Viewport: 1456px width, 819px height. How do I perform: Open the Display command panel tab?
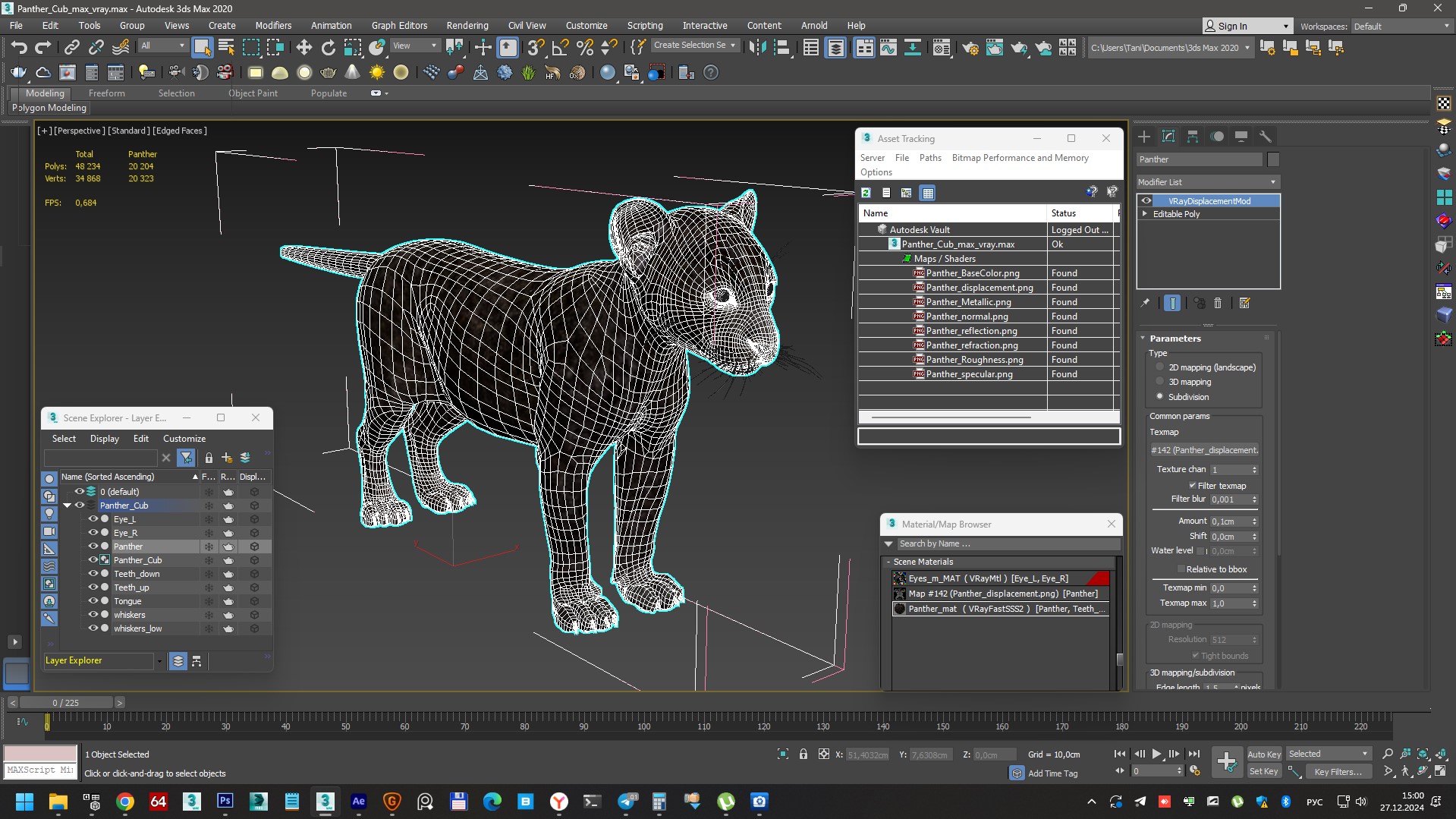point(1241,137)
